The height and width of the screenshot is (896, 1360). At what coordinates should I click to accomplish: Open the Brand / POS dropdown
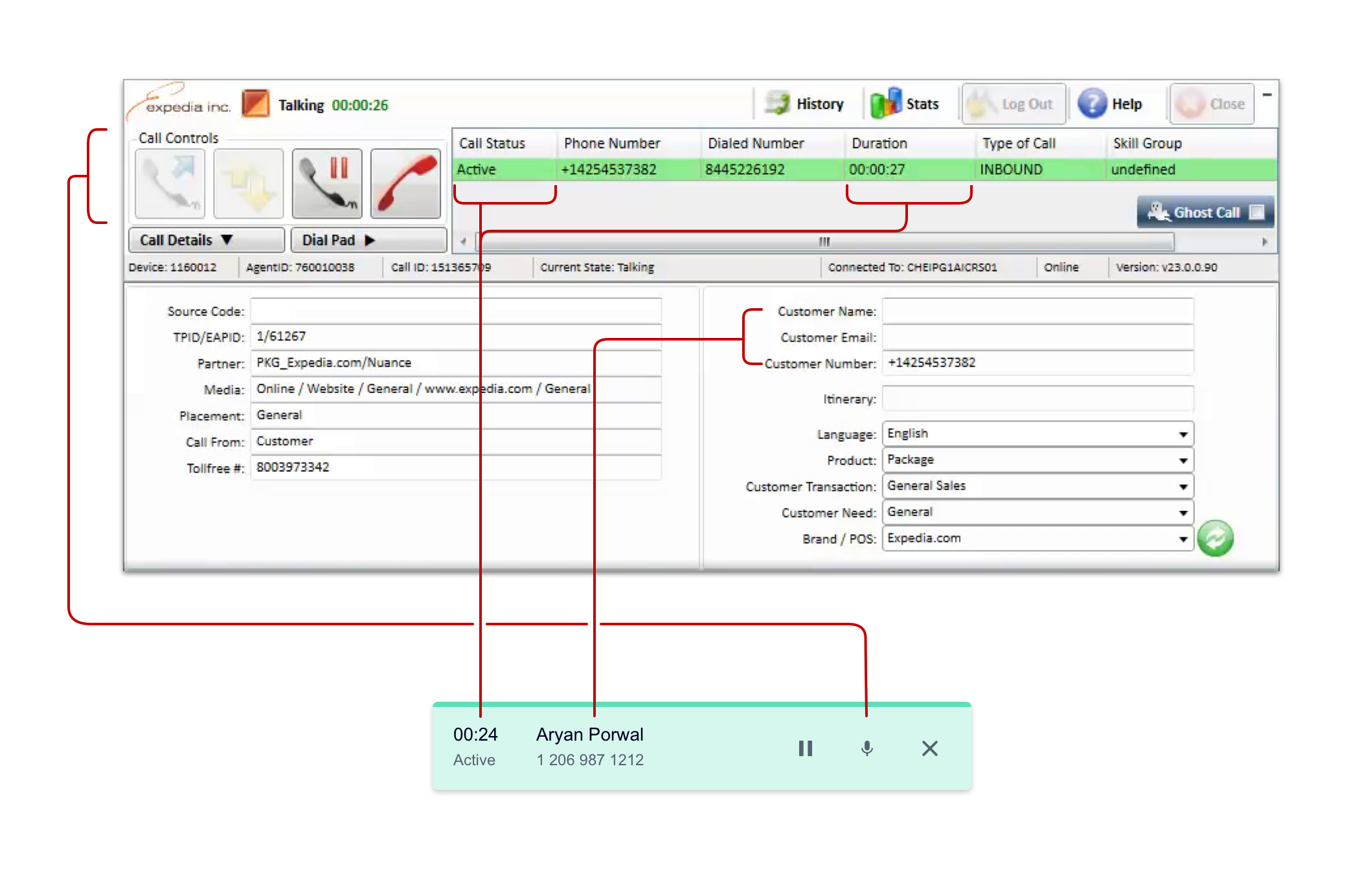coord(1037,538)
